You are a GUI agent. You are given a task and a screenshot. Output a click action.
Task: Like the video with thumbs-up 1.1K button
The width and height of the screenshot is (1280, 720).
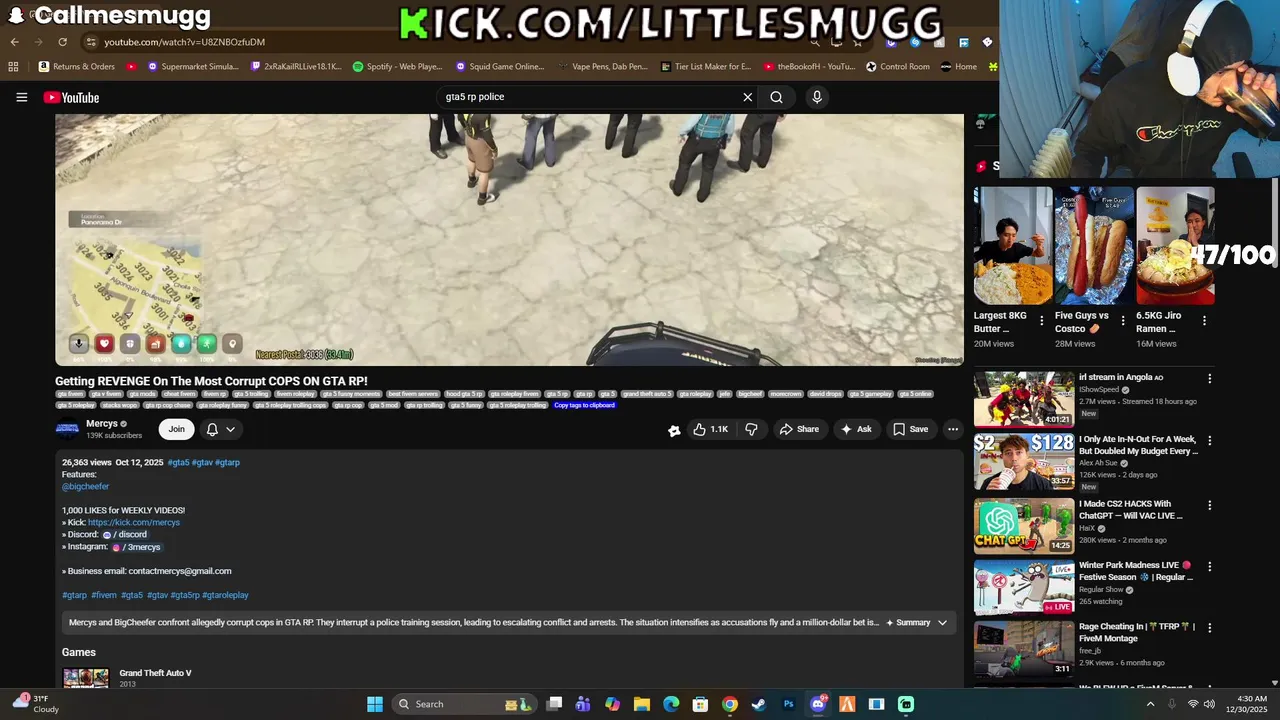pyautogui.click(x=710, y=429)
